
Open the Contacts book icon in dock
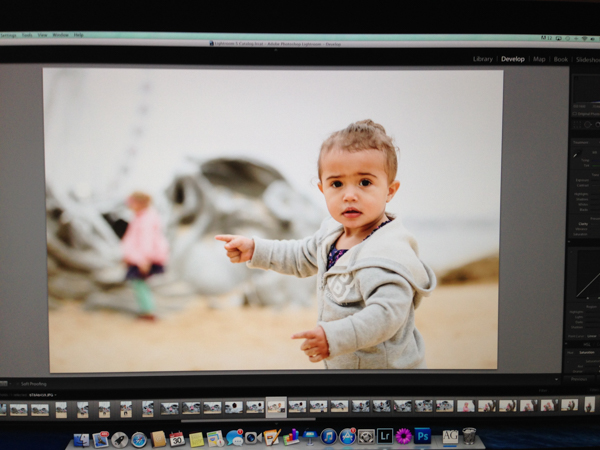[x=158, y=439]
